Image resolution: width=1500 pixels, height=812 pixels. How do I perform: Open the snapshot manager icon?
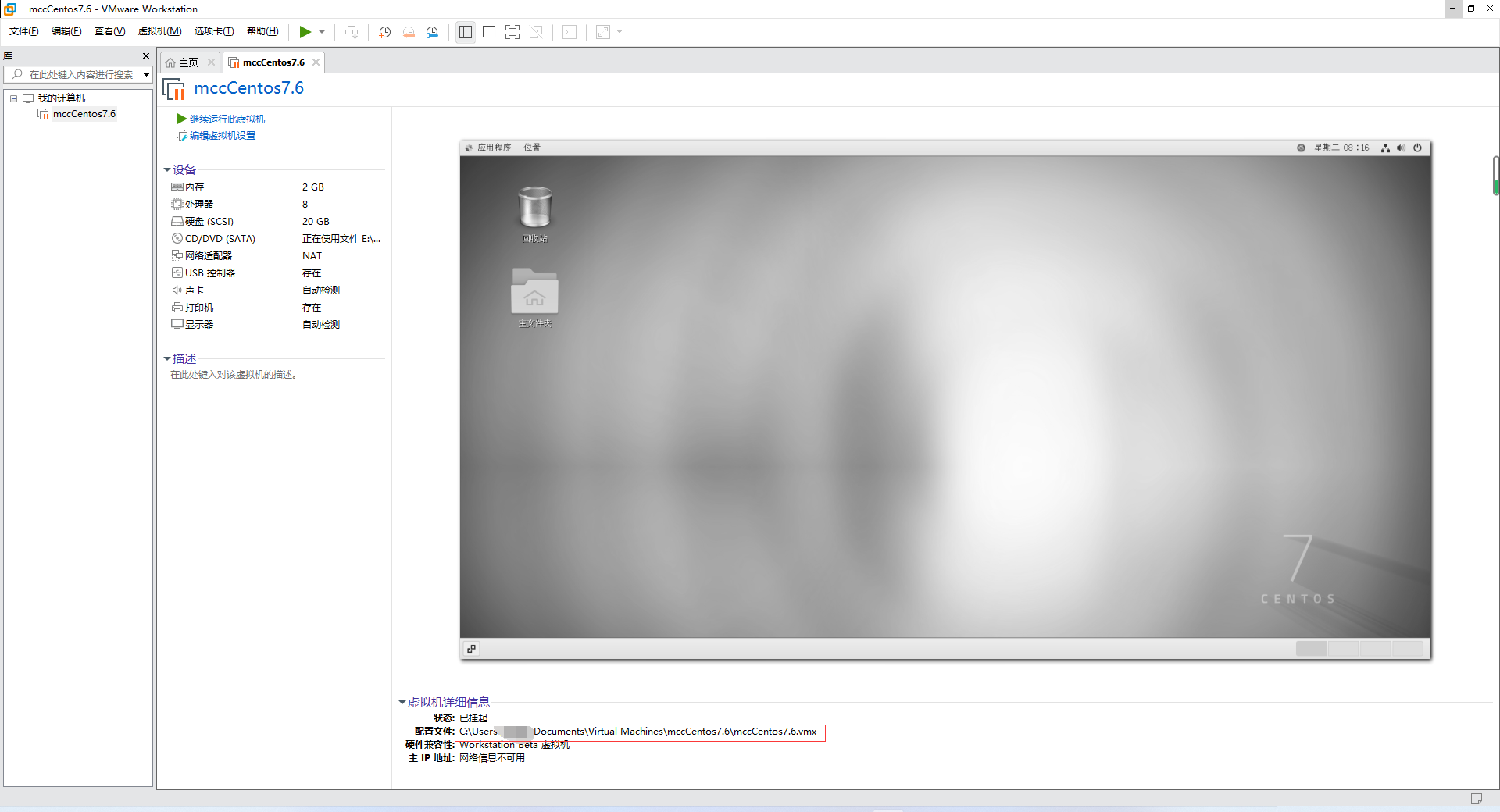click(x=432, y=32)
